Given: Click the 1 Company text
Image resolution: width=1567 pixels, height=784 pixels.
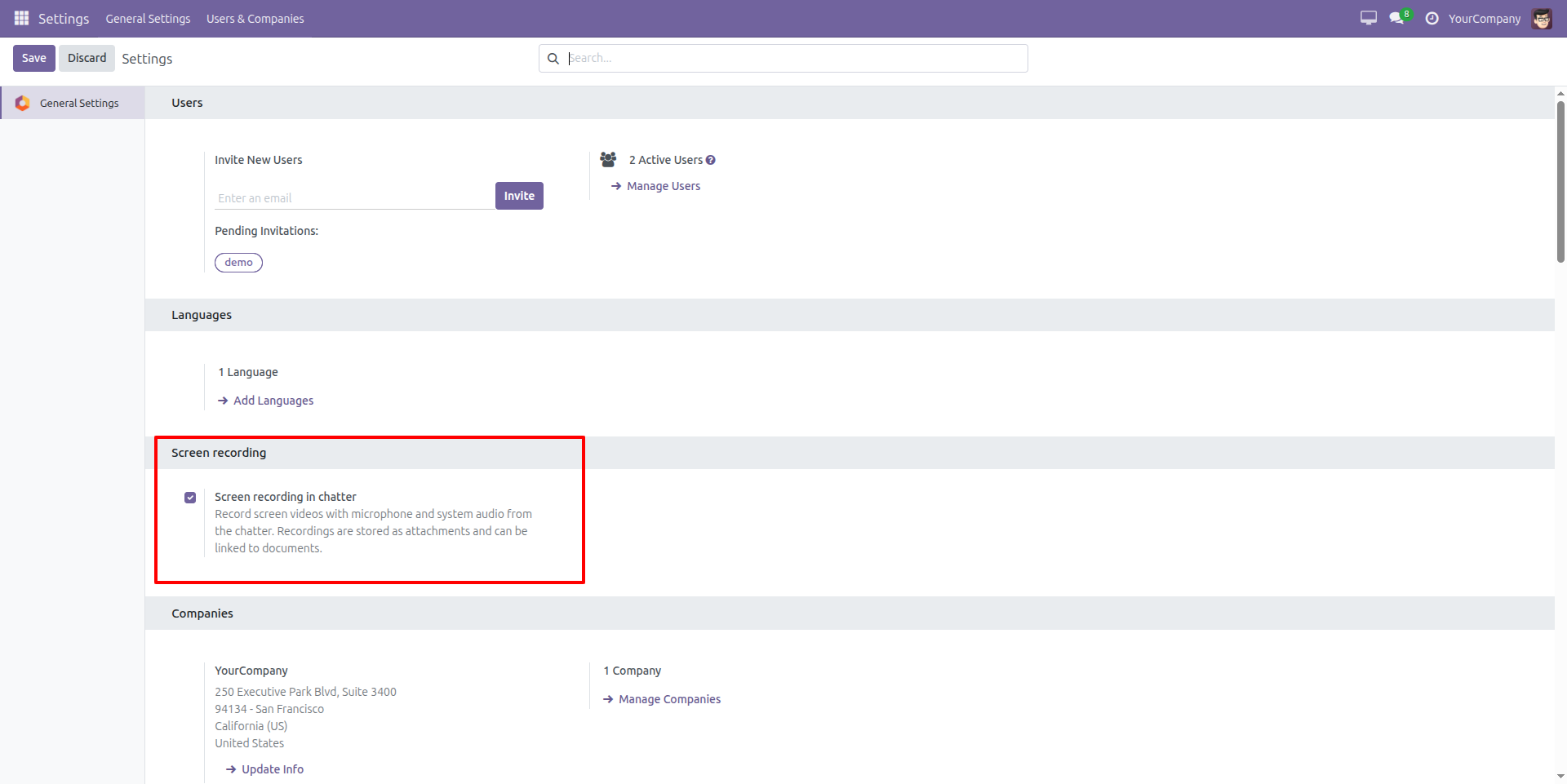Looking at the screenshot, I should [633, 671].
